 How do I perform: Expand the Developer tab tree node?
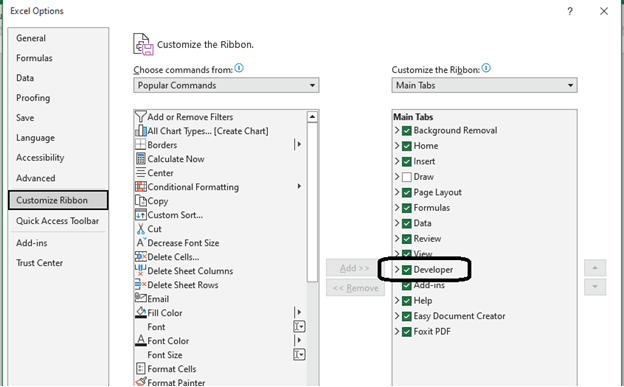pos(397,270)
